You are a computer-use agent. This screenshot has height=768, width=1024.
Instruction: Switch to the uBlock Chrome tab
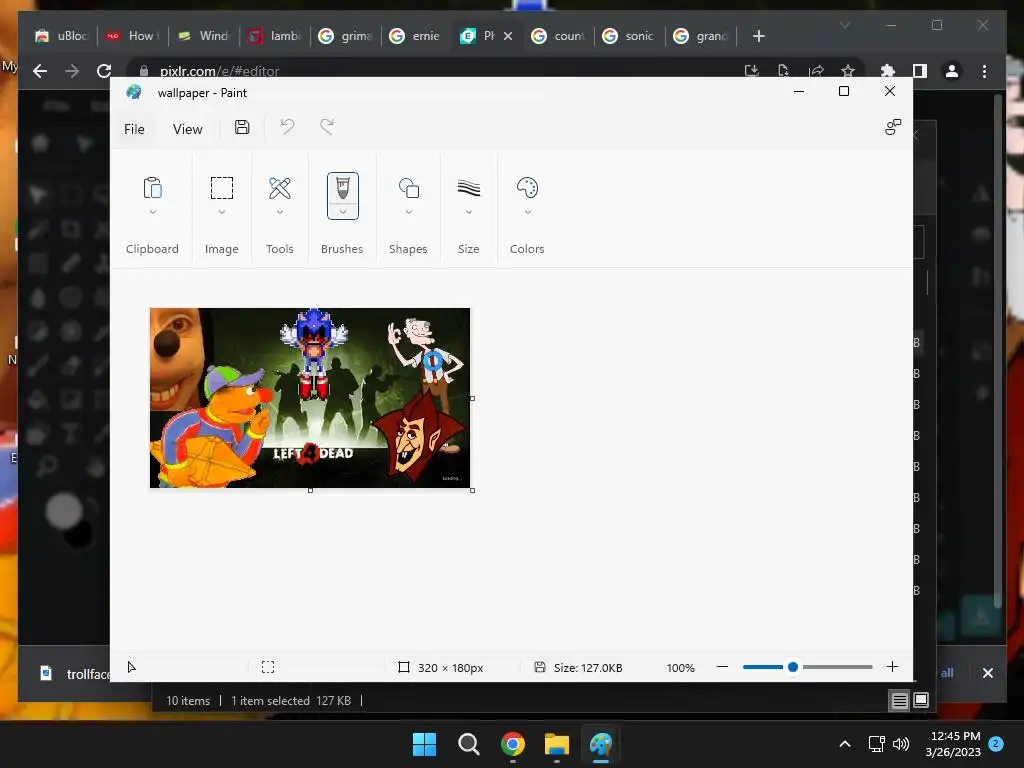tap(61, 36)
